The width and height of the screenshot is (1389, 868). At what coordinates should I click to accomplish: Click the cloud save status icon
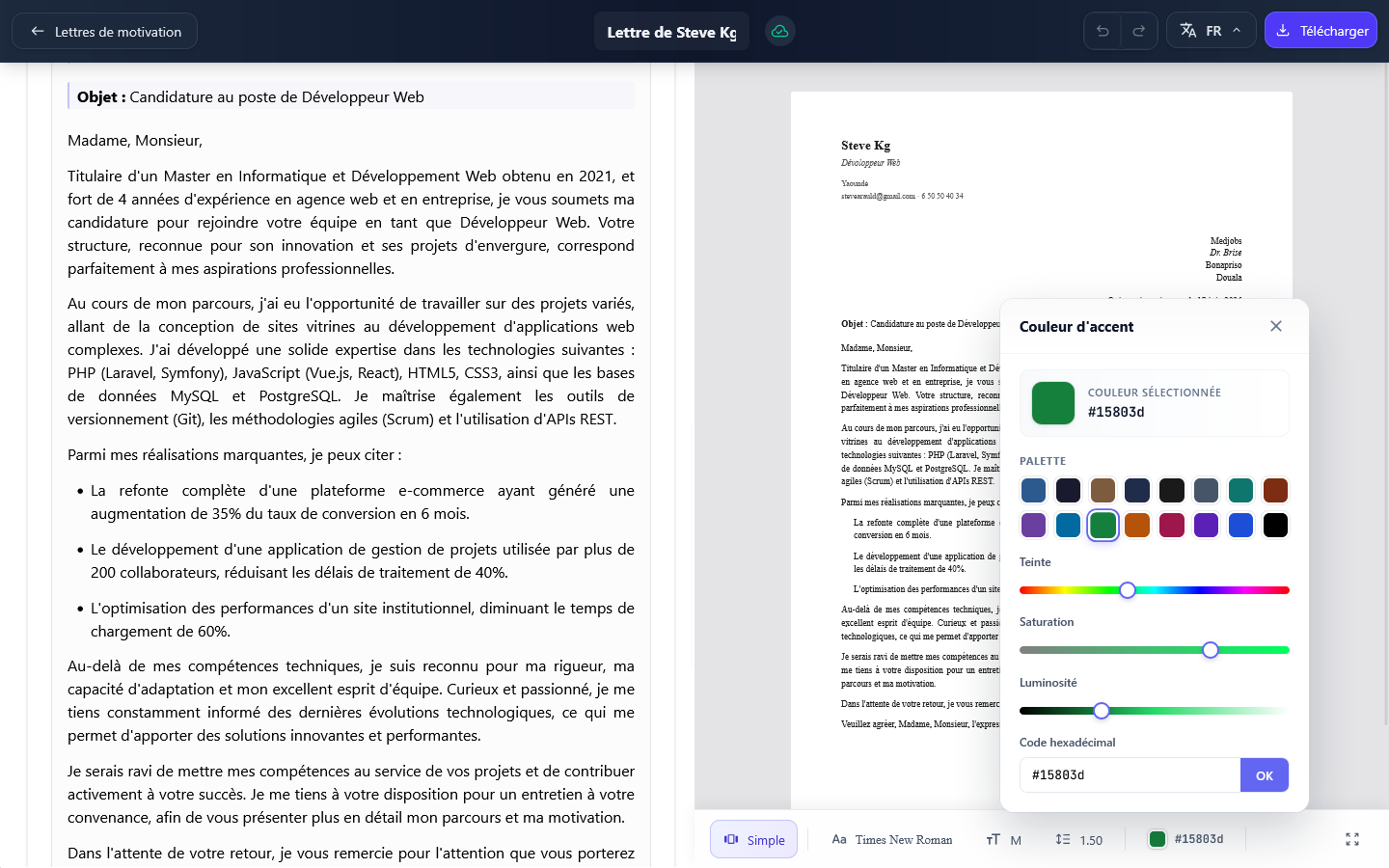tap(779, 31)
